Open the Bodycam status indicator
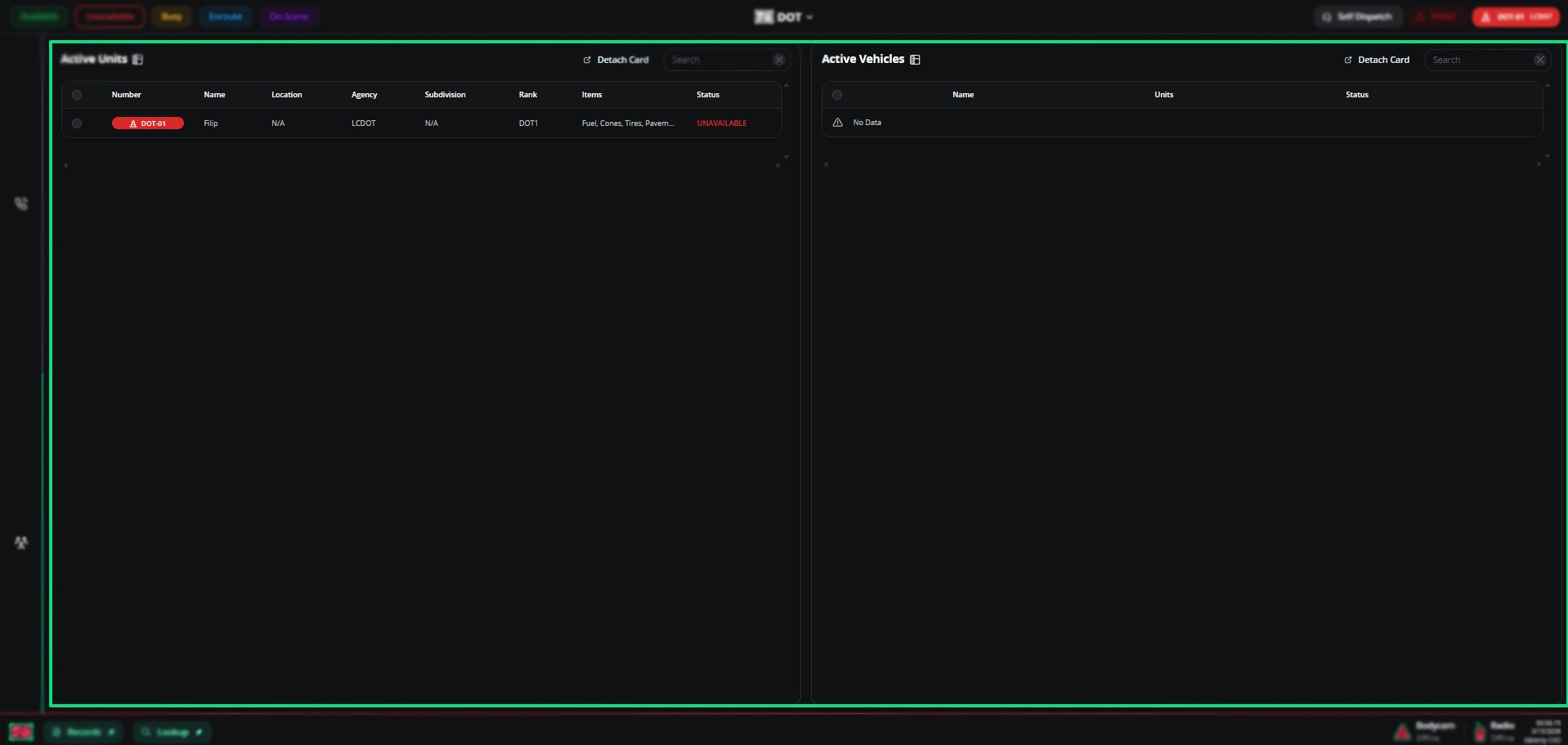The width and height of the screenshot is (1568, 745). click(1426, 731)
